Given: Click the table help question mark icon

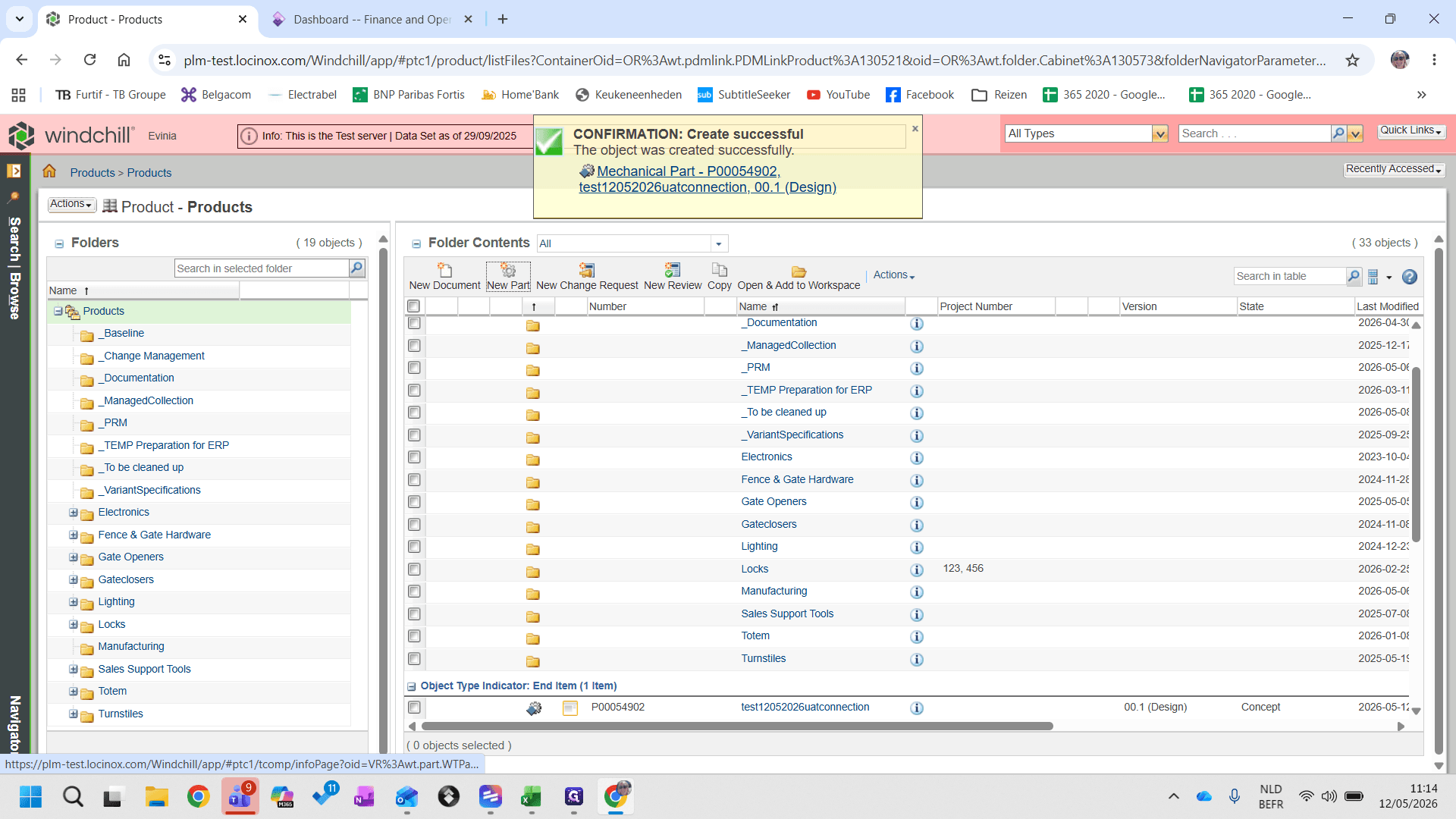Looking at the screenshot, I should click(x=1410, y=277).
